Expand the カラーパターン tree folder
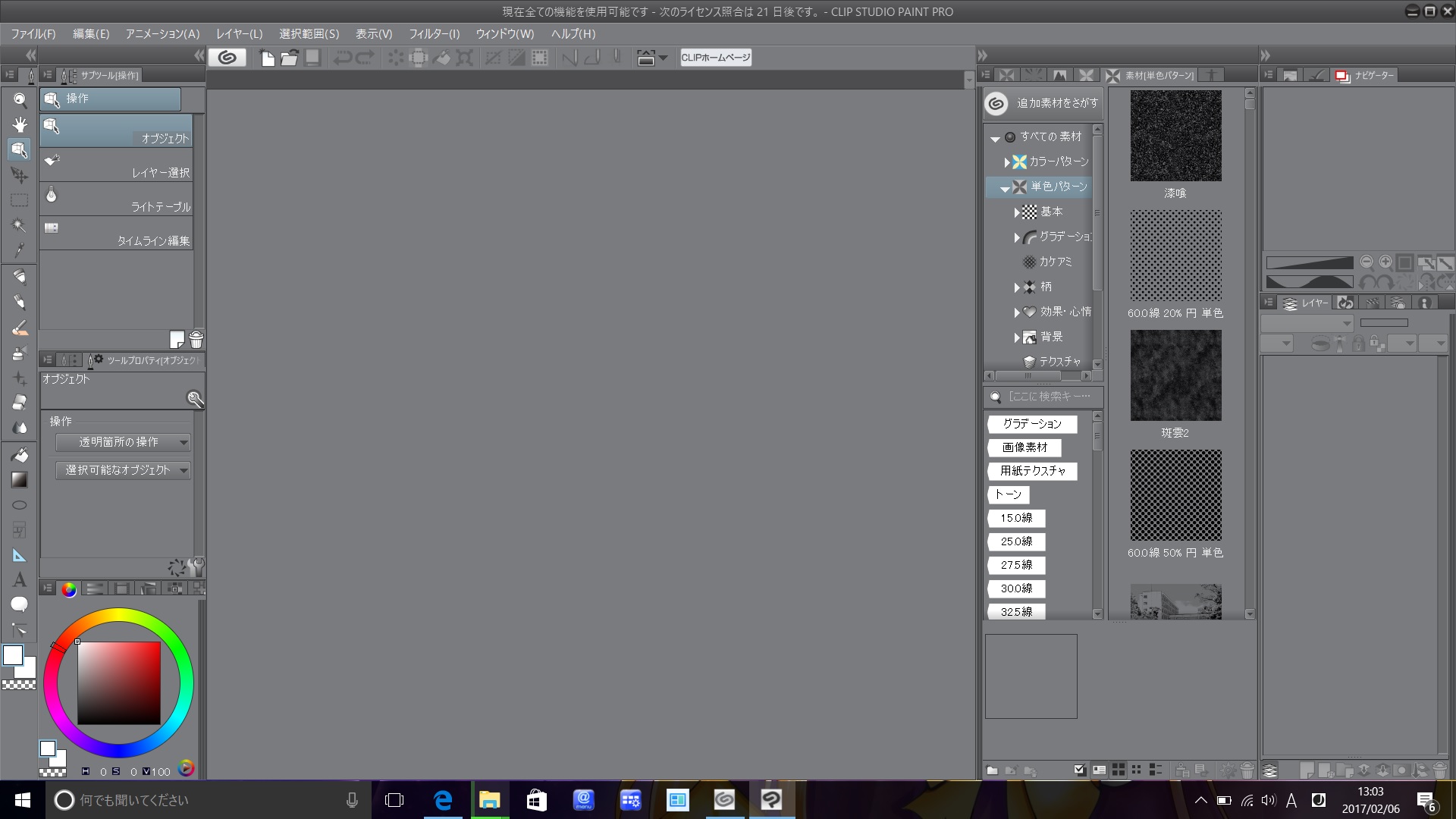This screenshot has height=819, width=1456. pos(1007,162)
